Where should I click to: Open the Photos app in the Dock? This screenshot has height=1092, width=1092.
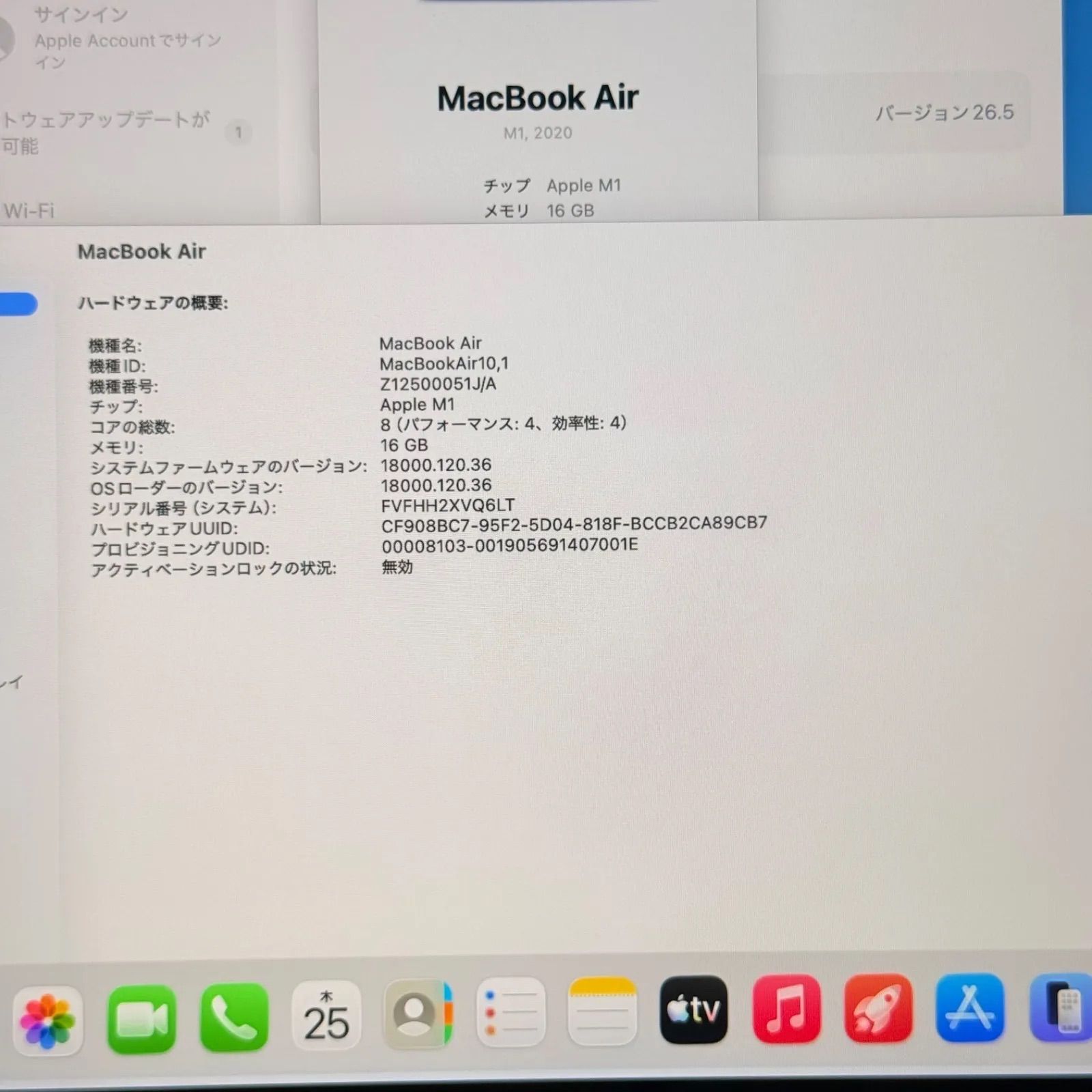click(x=48, y=1021)
